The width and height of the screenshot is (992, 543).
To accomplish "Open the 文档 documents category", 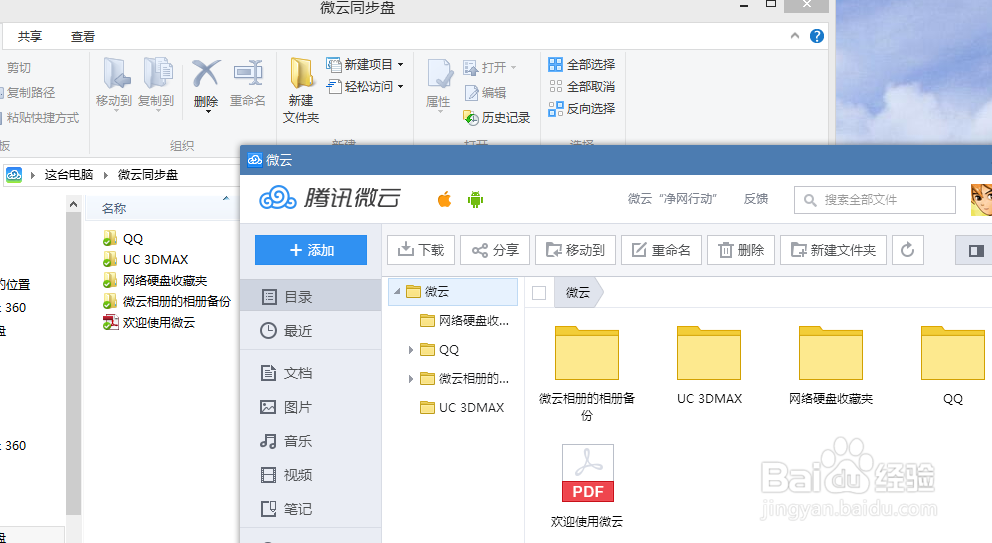I will click(311, 373).
